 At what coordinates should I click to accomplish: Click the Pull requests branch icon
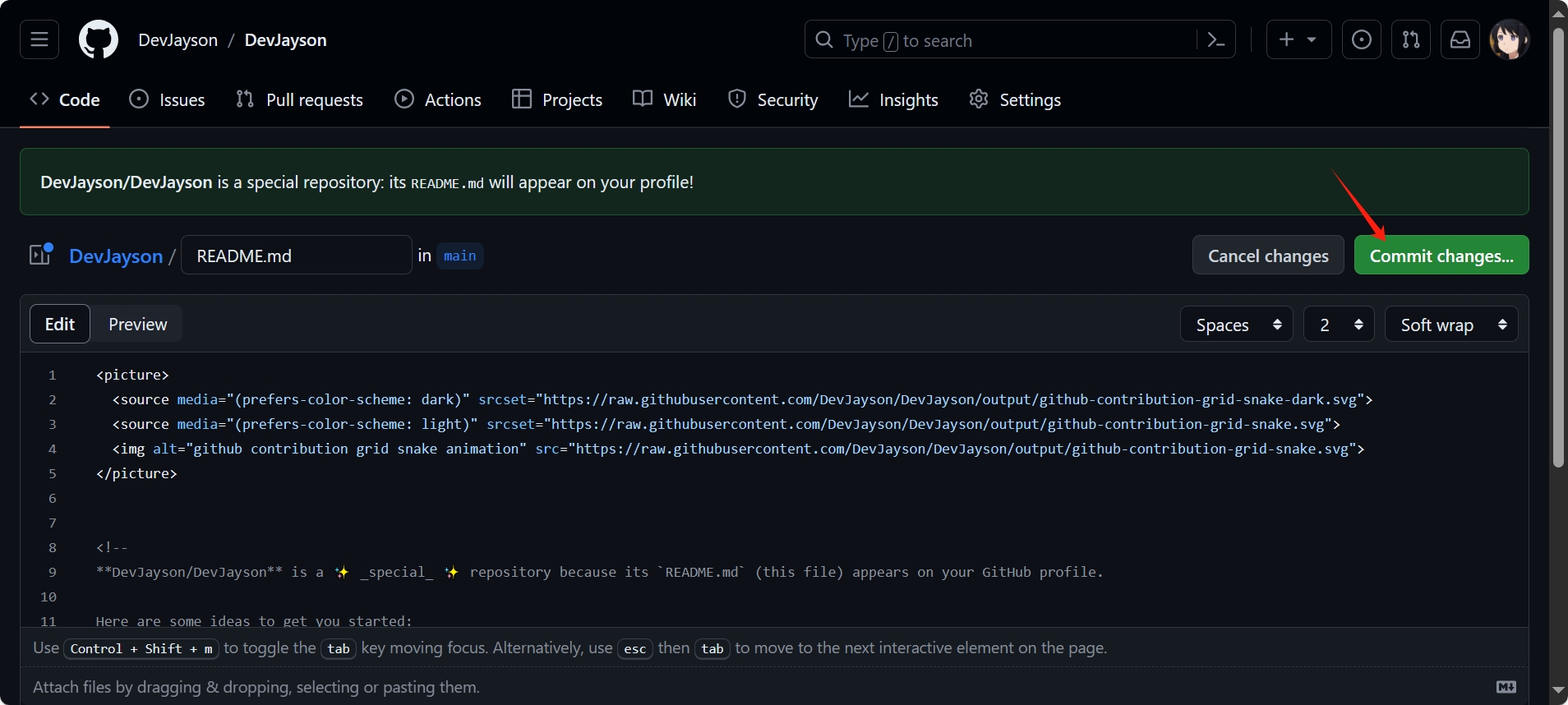tap(245, 99)
